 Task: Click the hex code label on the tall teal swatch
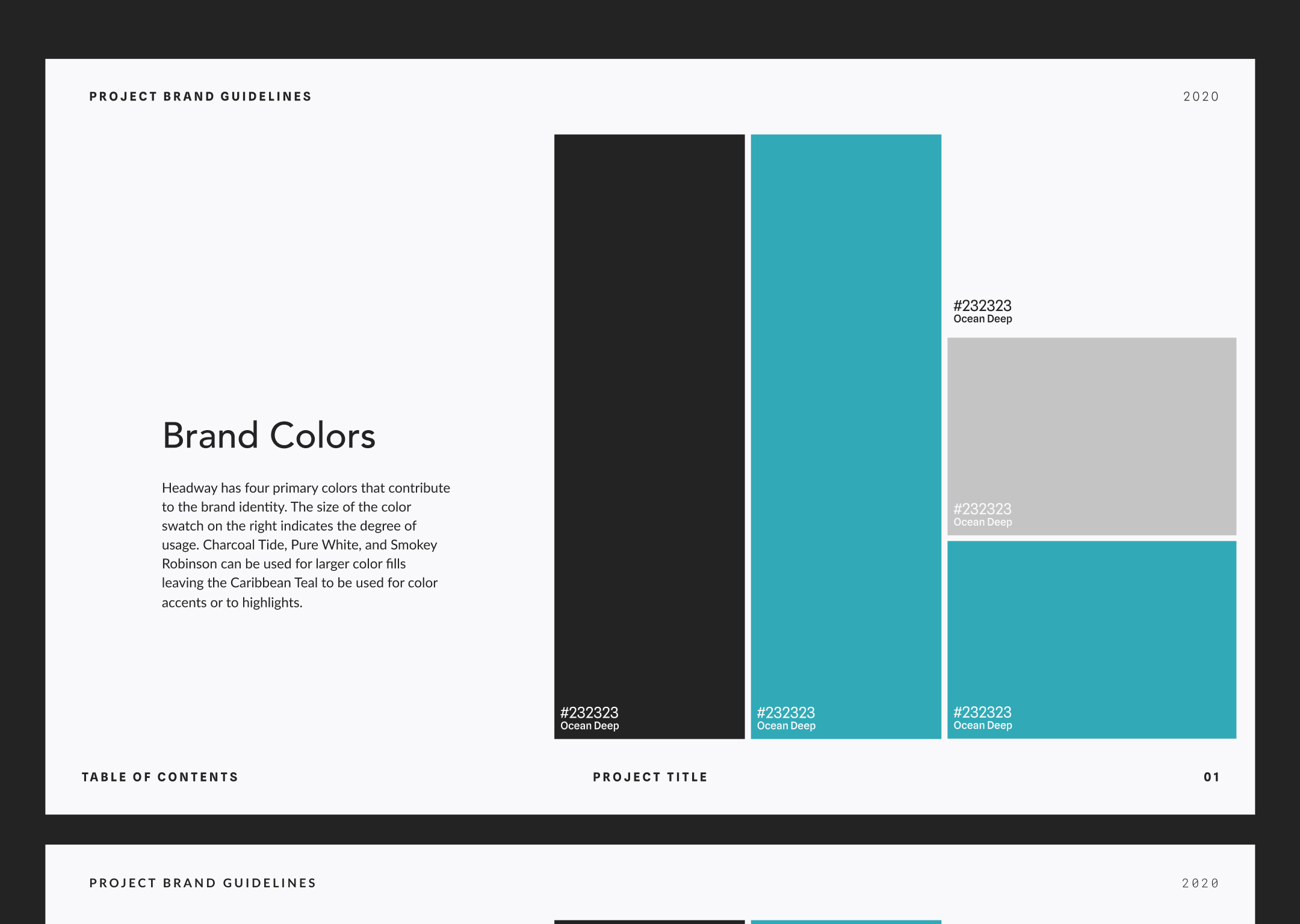(785, 713)
